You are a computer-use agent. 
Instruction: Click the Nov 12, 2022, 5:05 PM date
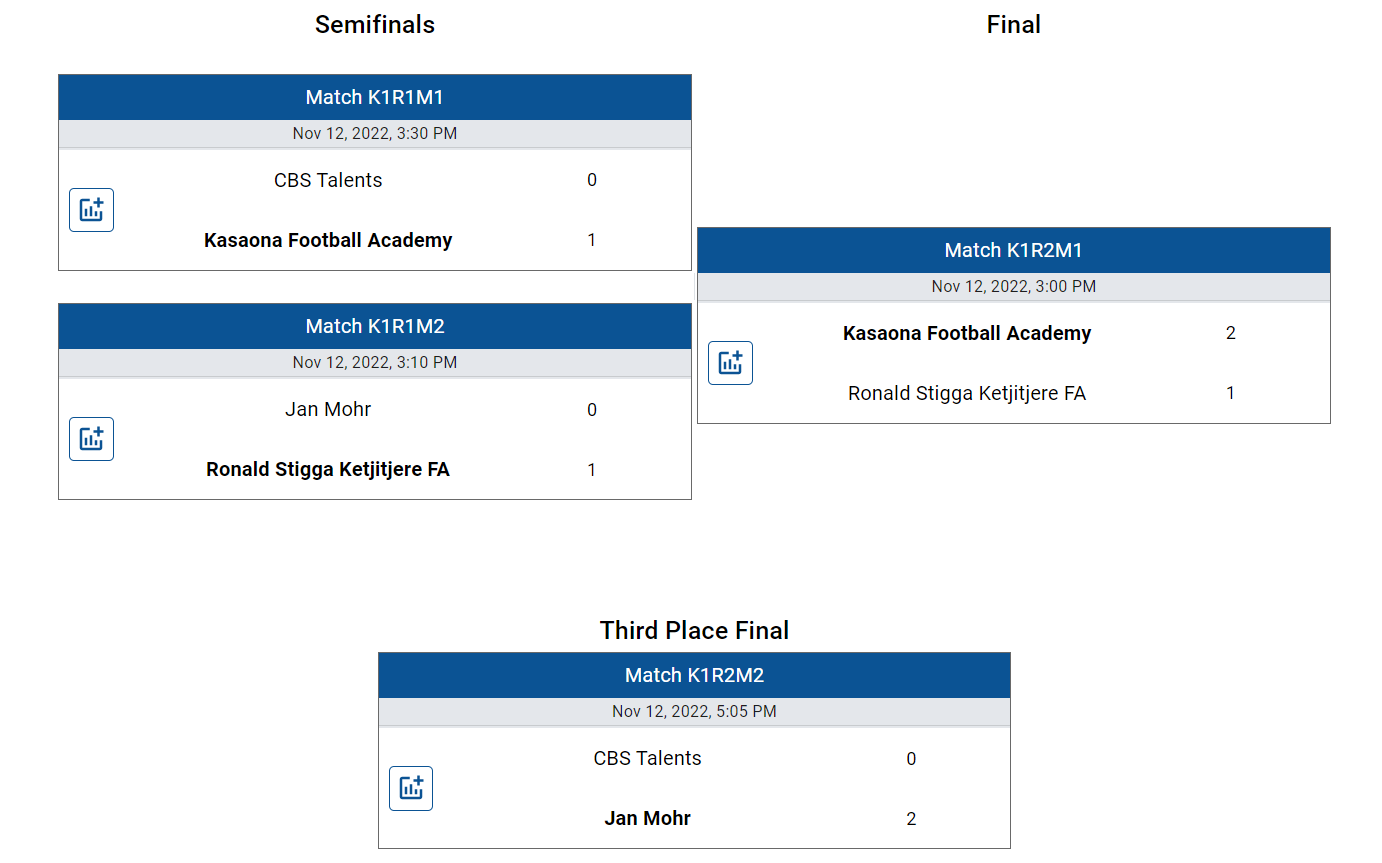coord(694,711)
